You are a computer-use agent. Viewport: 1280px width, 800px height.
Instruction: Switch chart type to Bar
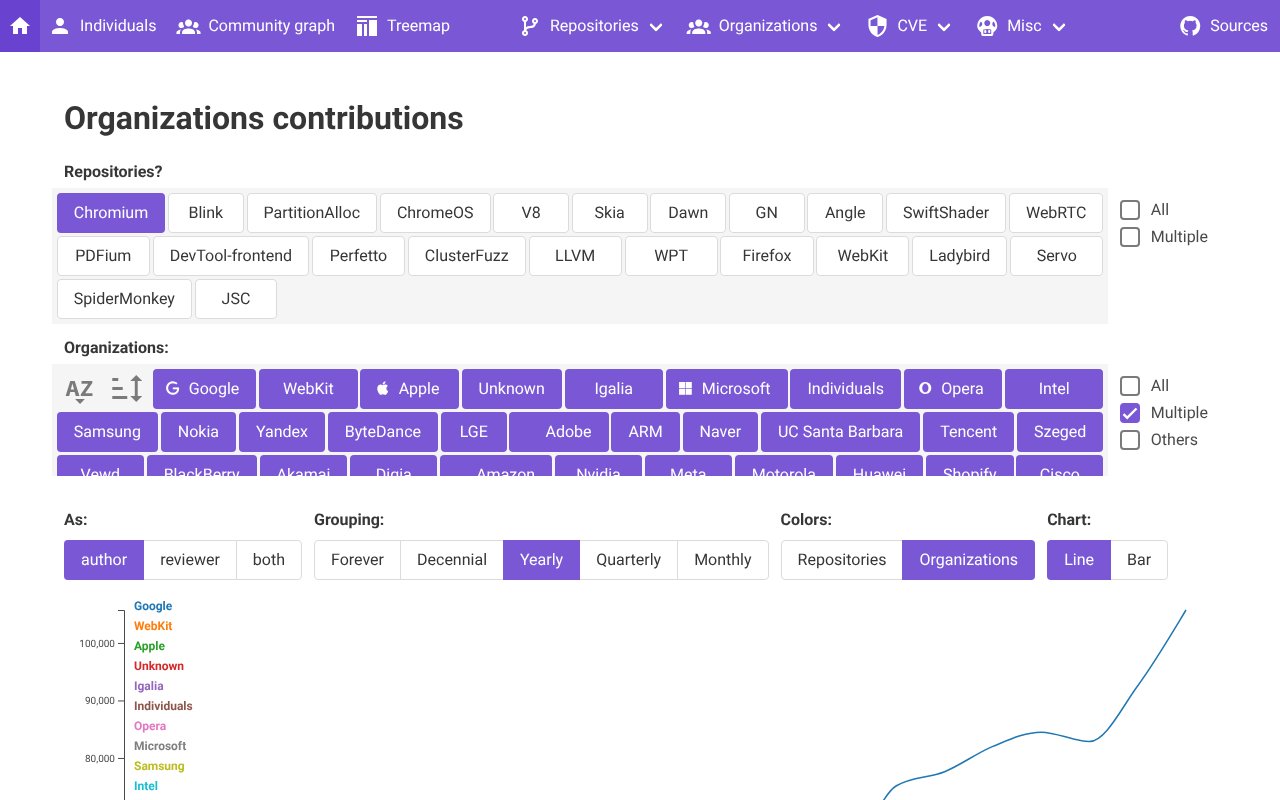1138,560
